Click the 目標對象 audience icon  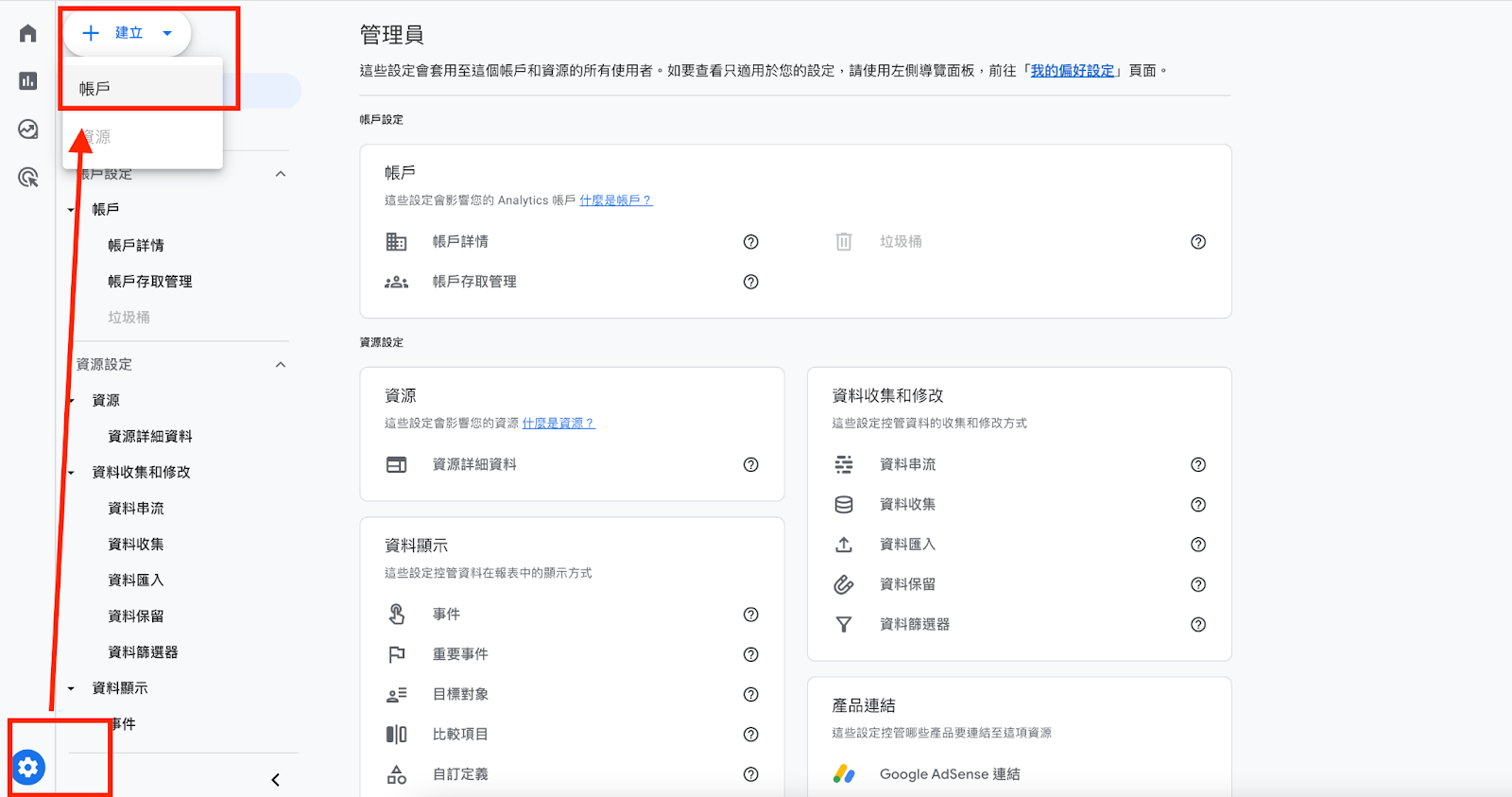point(397,695)
